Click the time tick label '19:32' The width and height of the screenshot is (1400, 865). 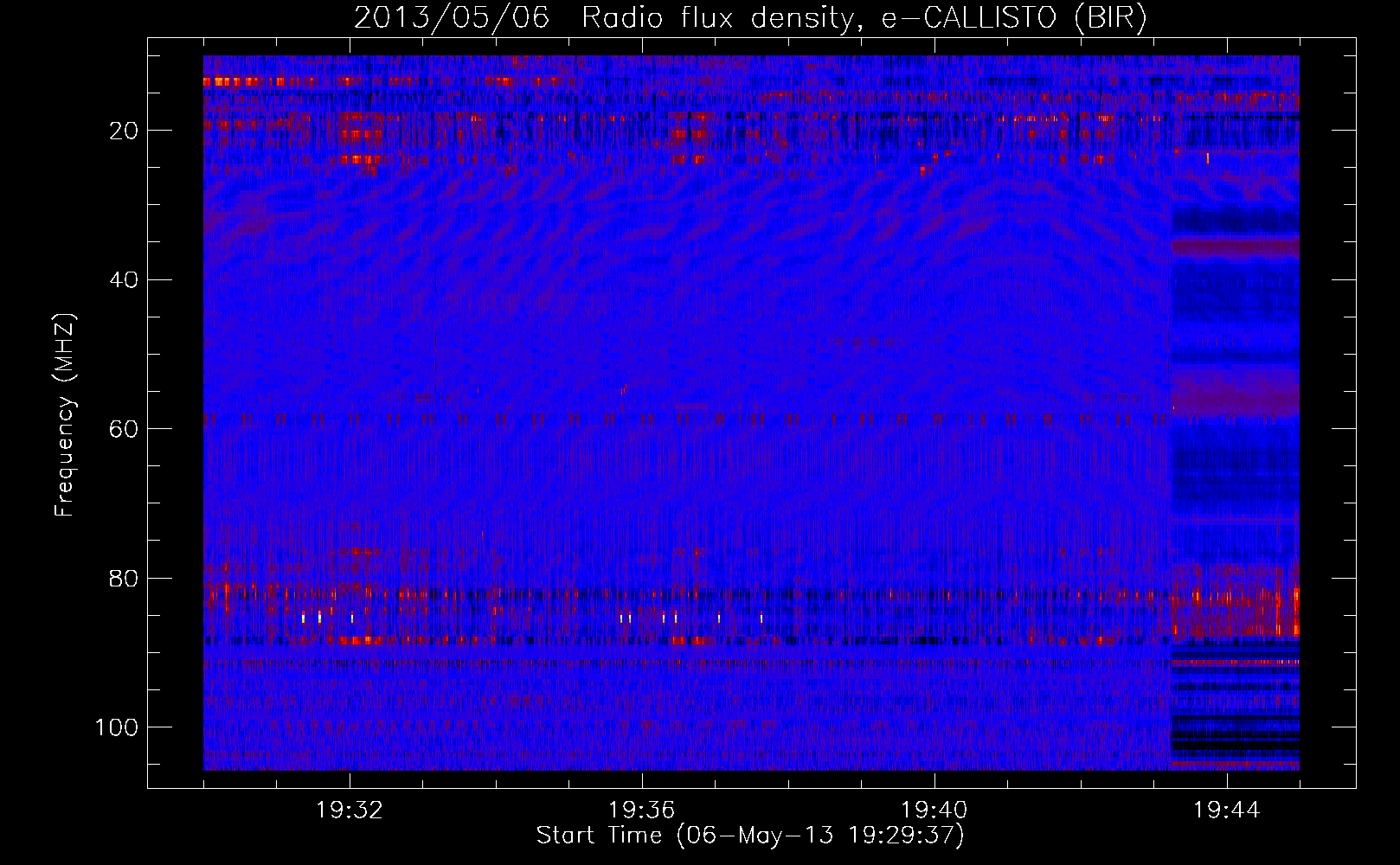pos(350,811)
